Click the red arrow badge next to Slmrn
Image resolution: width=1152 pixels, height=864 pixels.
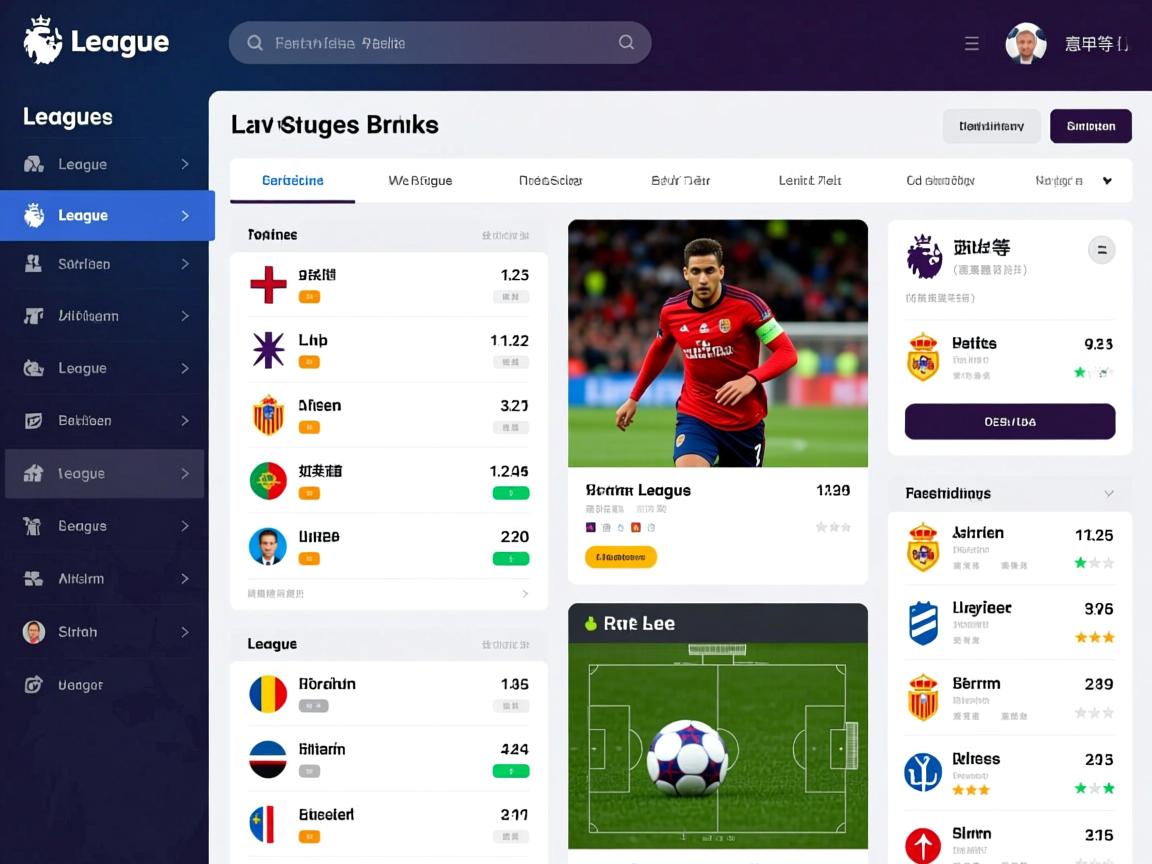point(923,846)
